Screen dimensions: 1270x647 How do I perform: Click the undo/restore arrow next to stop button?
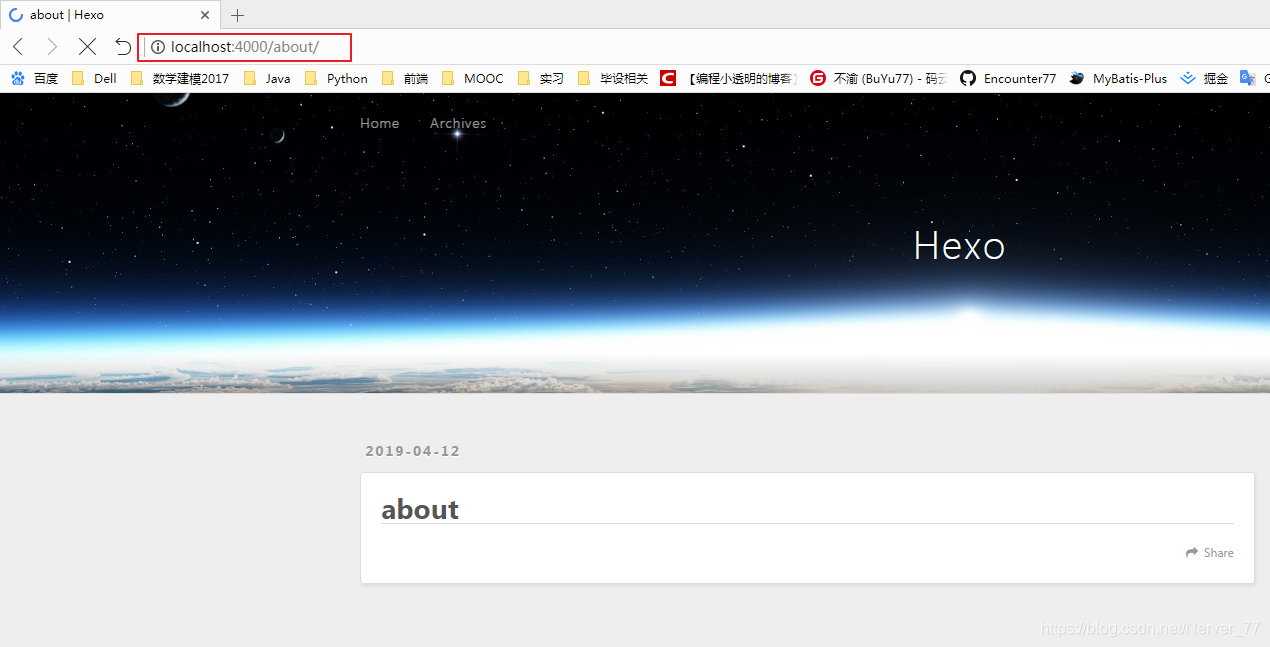pos(122,47)
